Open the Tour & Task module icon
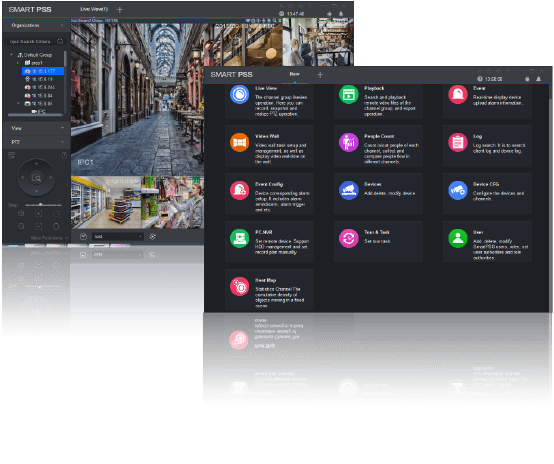Viewport: 554px width, 464px height. click(x=348, y=238)
